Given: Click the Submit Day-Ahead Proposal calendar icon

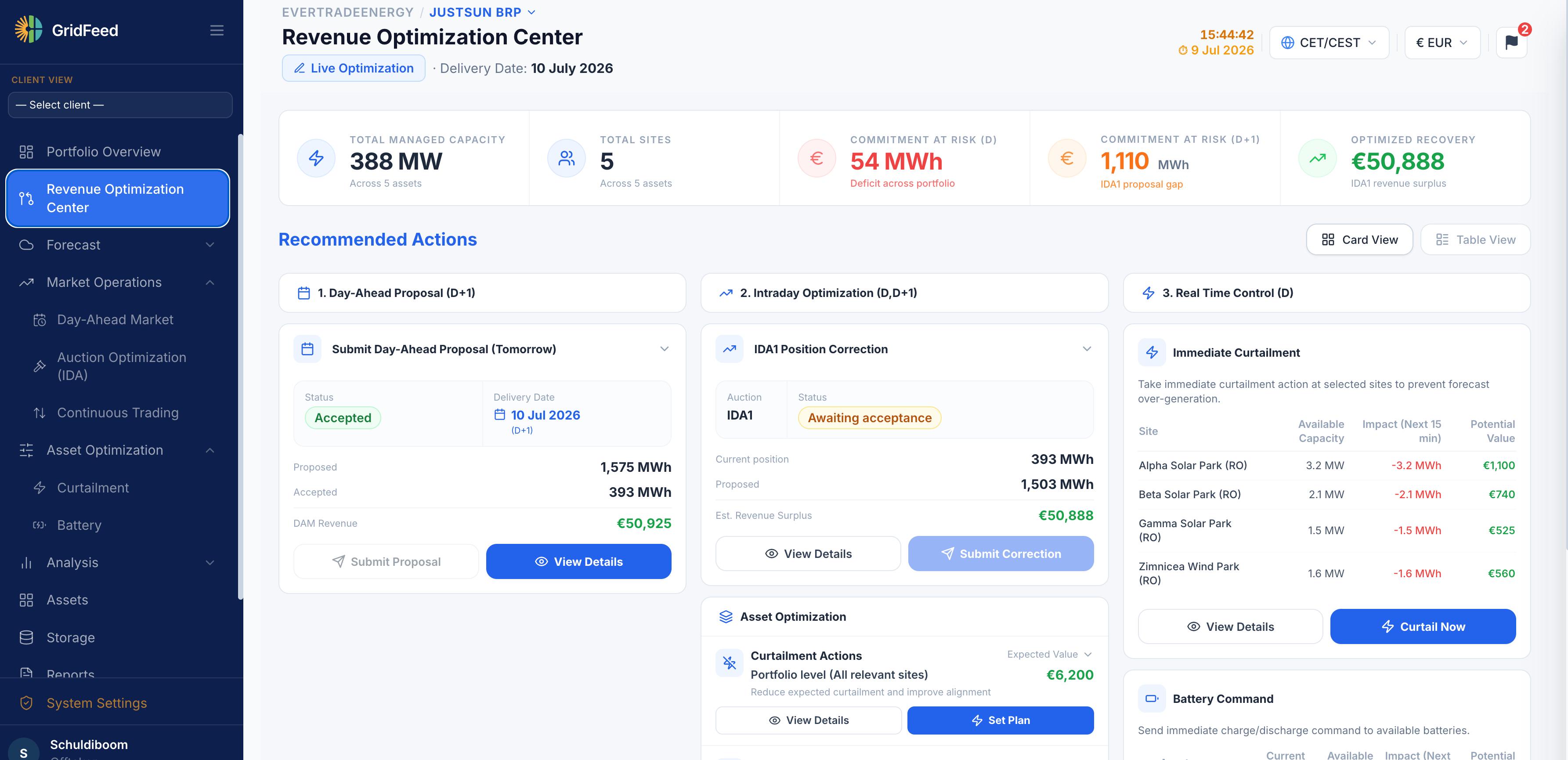Looking at the screenshot, I should pos(307,349).
